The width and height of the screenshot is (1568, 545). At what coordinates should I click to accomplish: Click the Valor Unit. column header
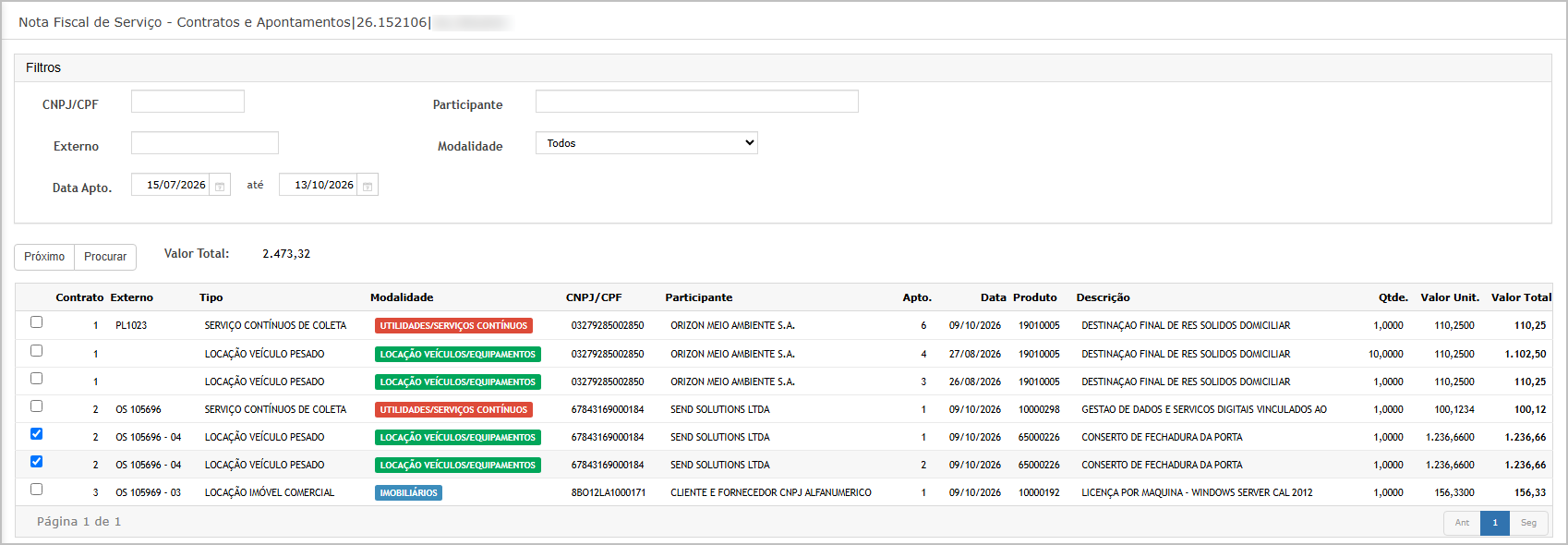click(x=1450, y=297)
